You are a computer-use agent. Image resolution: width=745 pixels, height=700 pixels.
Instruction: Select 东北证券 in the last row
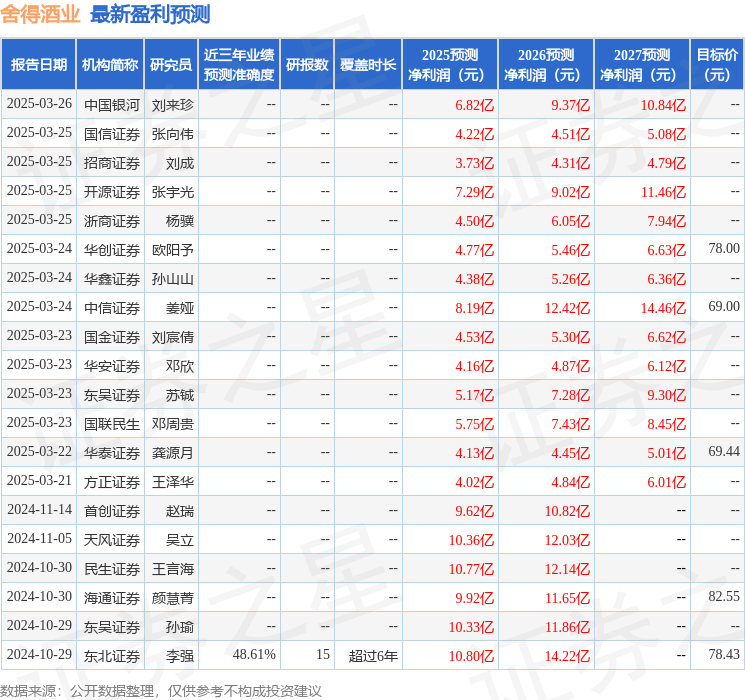point(111,655)
